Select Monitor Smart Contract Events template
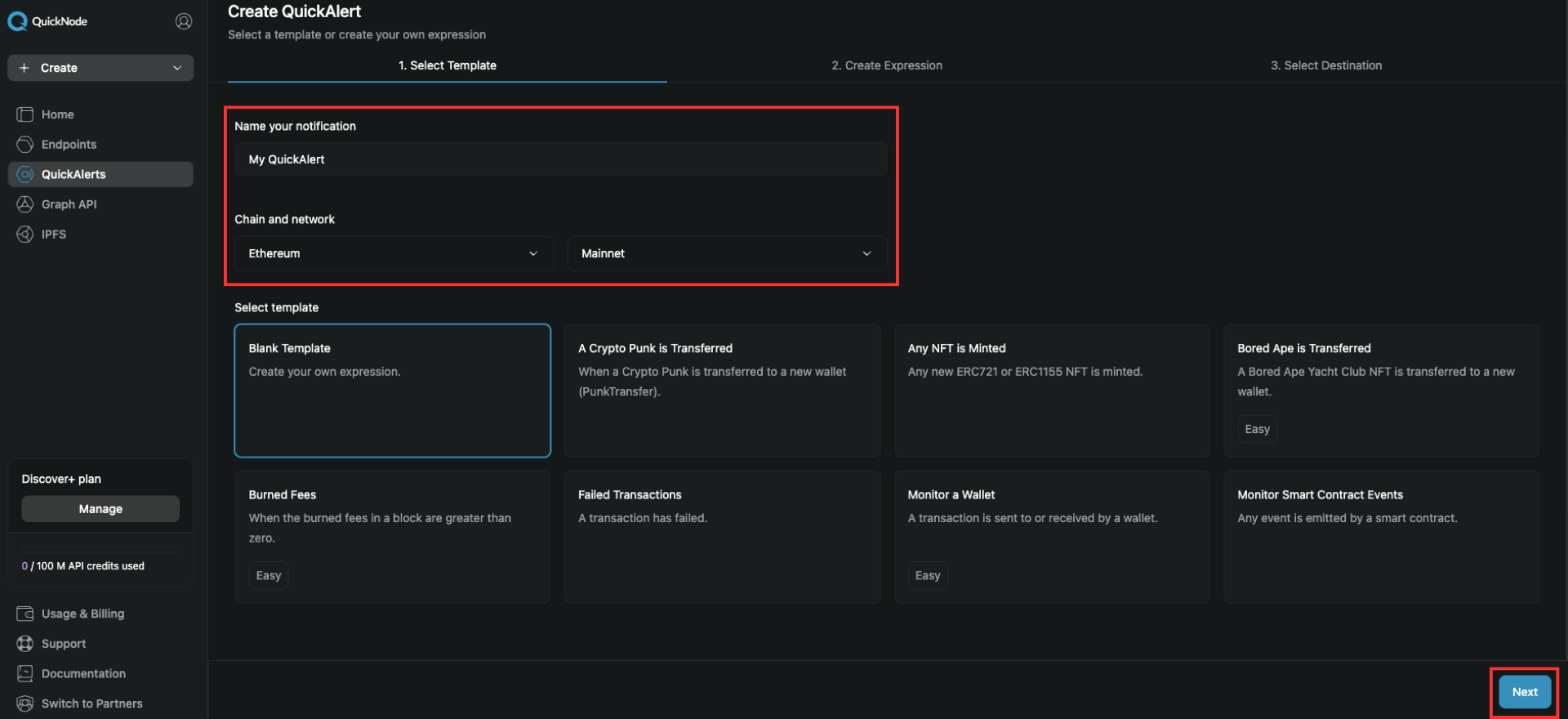Screen dimensions: 1568x719 click(1381, 537)
